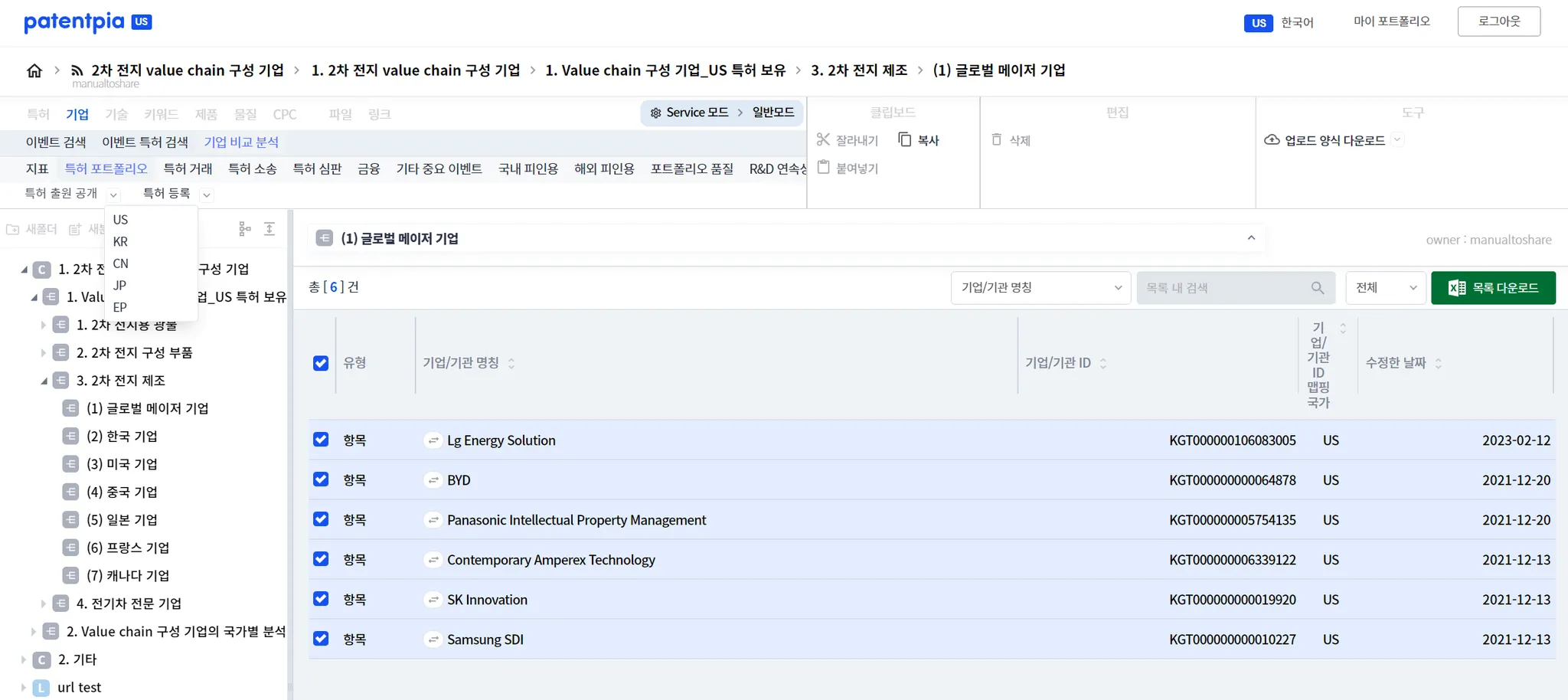Uncheck the Samsung SDI row checkbox
The image size is (1568, 700).
coord(321,639)
